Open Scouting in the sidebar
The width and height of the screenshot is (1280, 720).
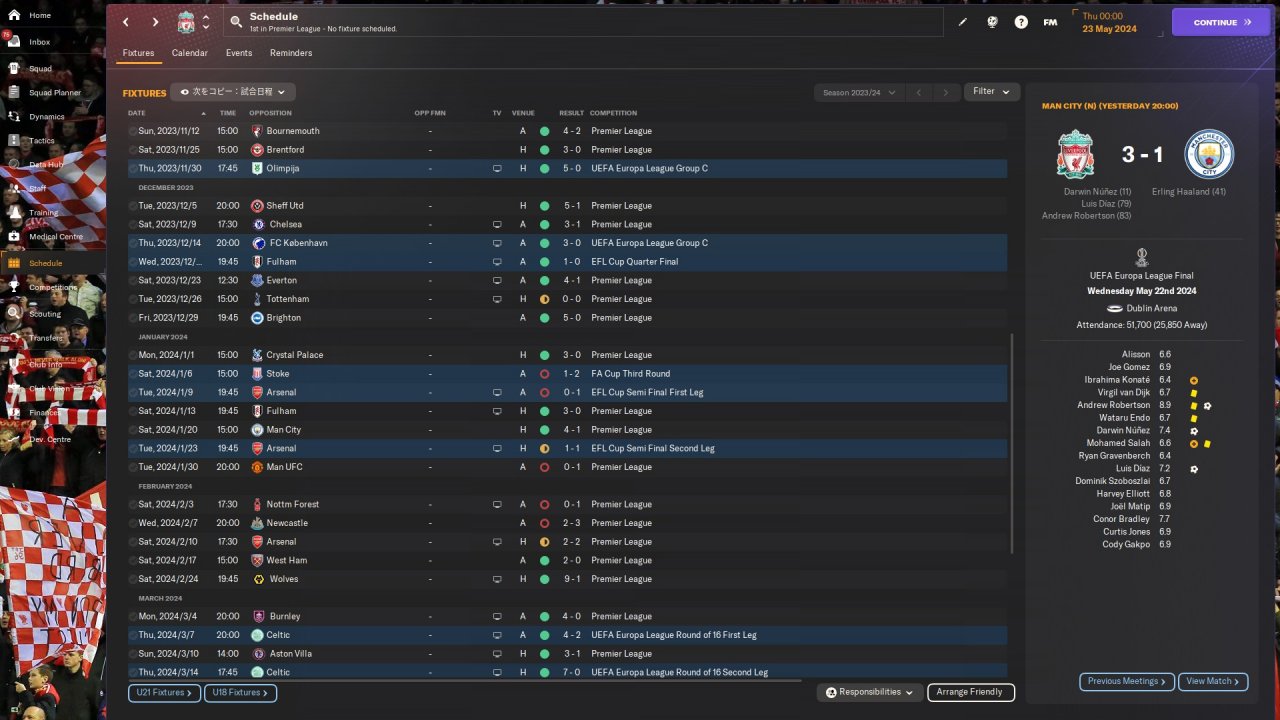(x=45, y=314)
